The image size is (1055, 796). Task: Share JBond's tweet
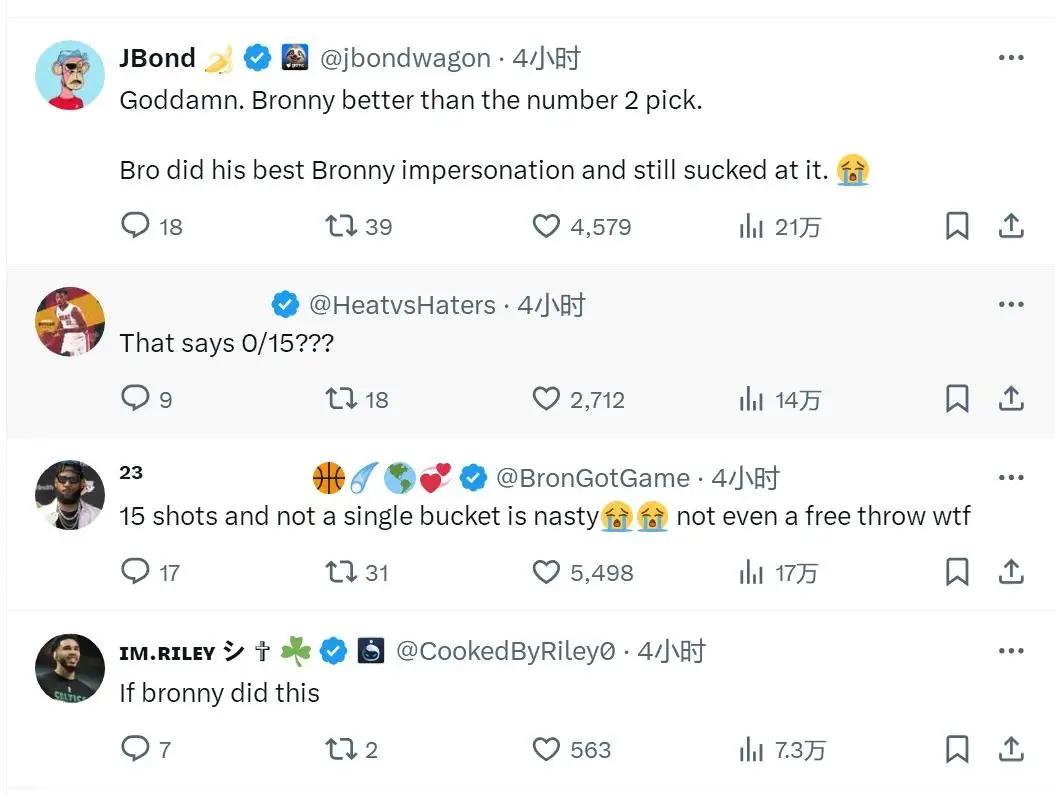pos(1011,227)
